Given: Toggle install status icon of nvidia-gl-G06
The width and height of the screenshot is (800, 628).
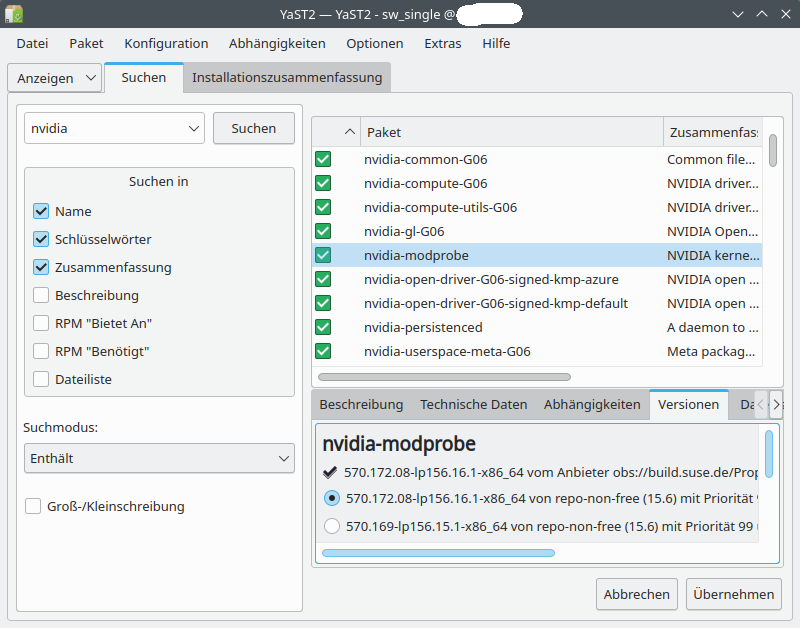Looking at the screenshot, I should click(x=323, y=231).
